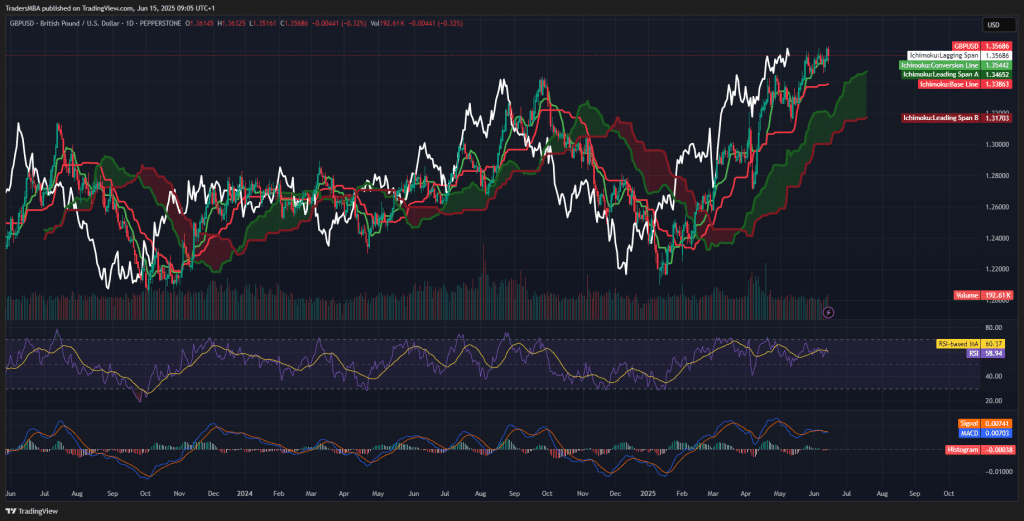Open the USD currency selector

(993, 25)
